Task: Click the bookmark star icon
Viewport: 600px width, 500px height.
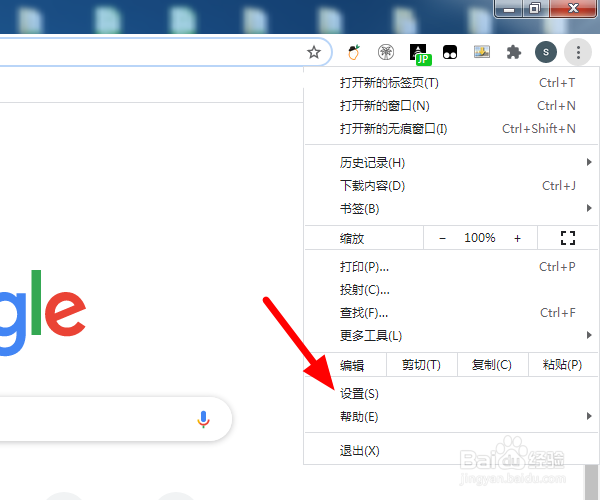Action: click(314, 52)
